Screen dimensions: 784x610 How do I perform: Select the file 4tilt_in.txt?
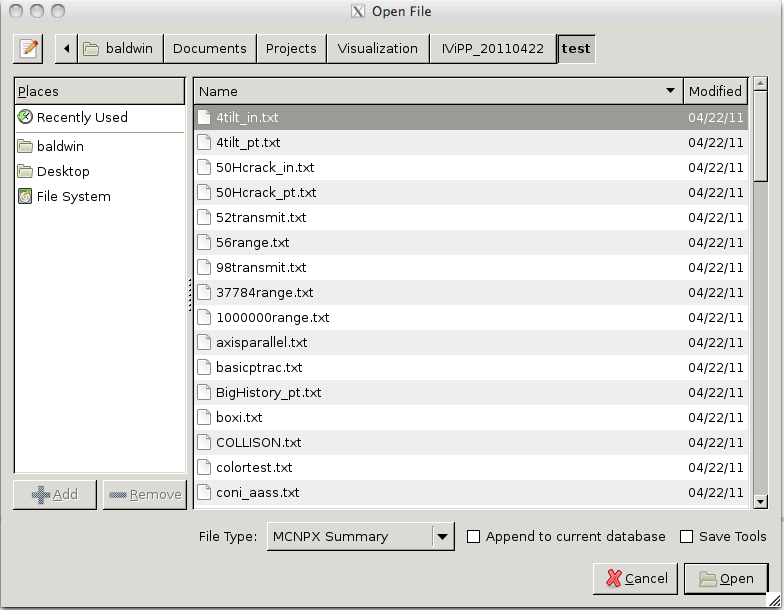(471, 118)
